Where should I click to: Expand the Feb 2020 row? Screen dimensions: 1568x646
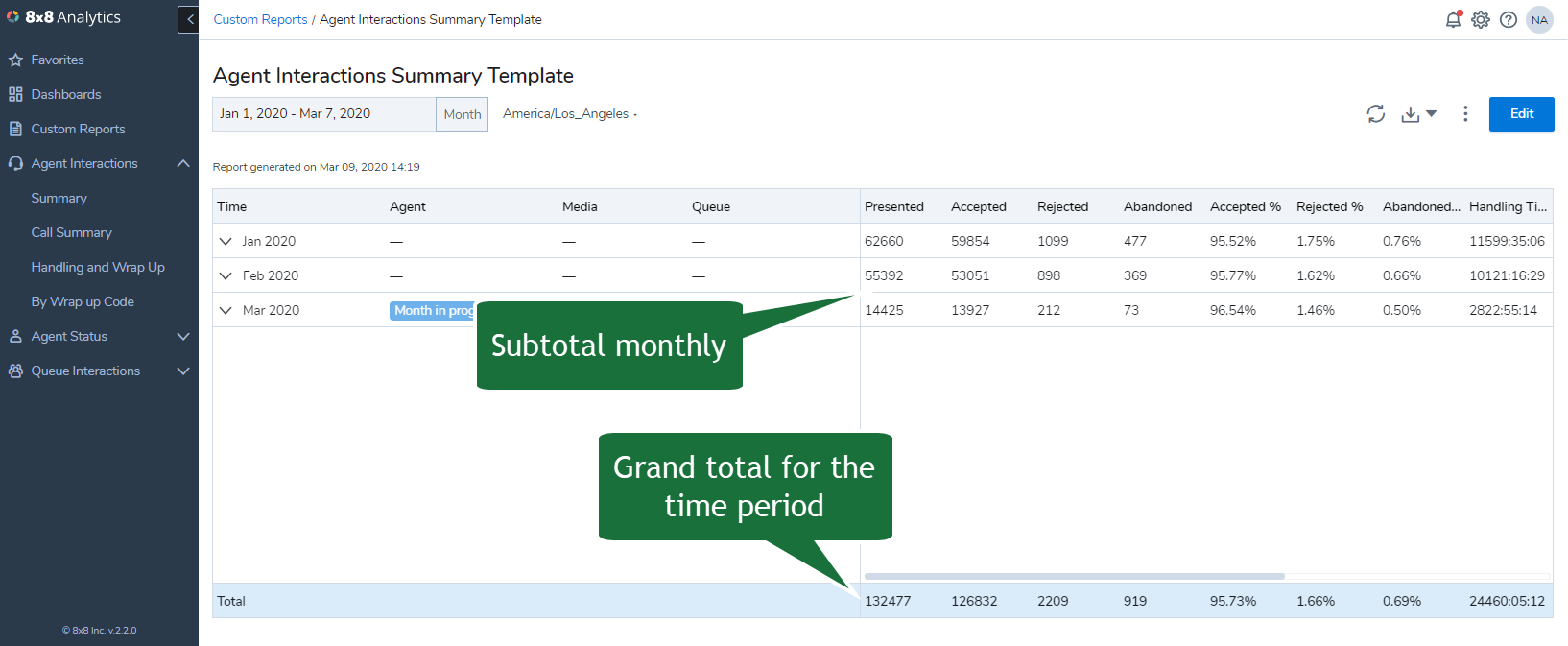226,275
